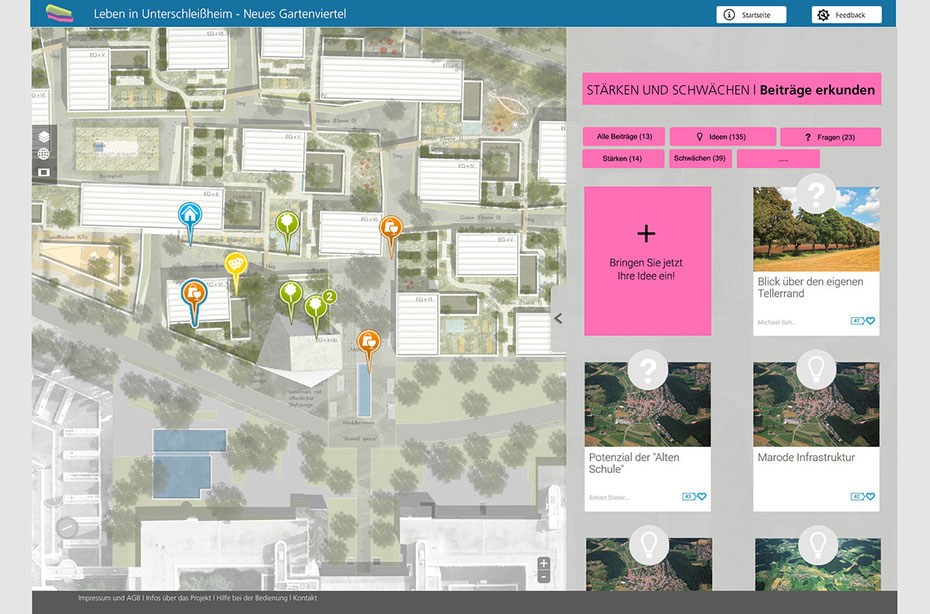Collapse the contributions side panel

point(558,319)
